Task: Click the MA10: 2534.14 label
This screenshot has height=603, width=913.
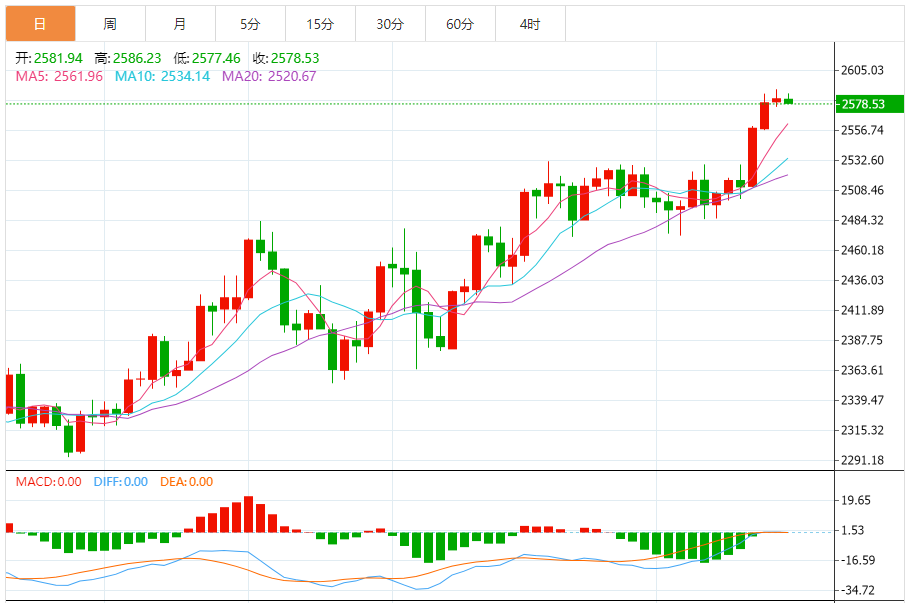Action: tap(162, 76)
